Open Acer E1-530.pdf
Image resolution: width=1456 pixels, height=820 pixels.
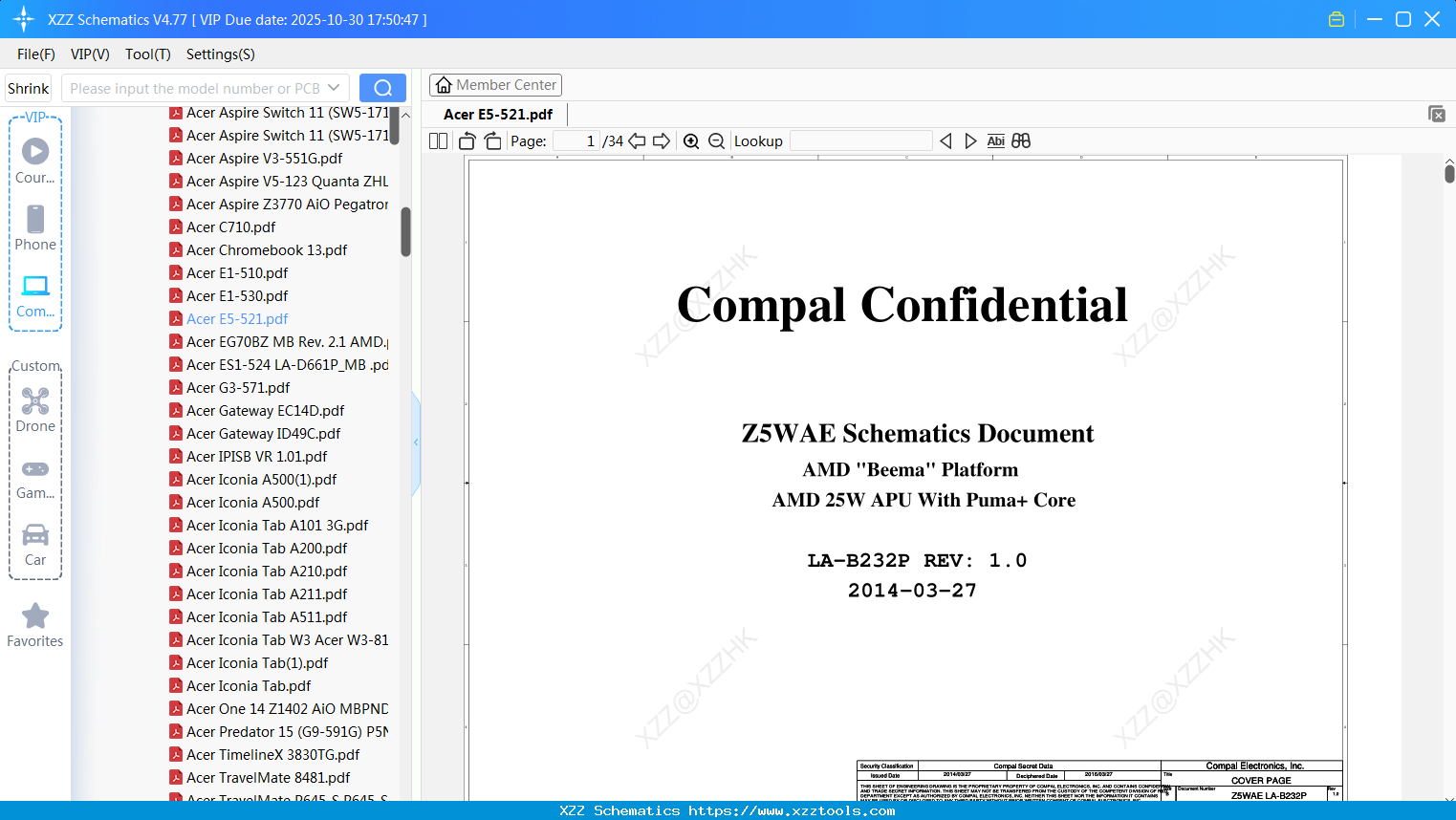point(228,296)
